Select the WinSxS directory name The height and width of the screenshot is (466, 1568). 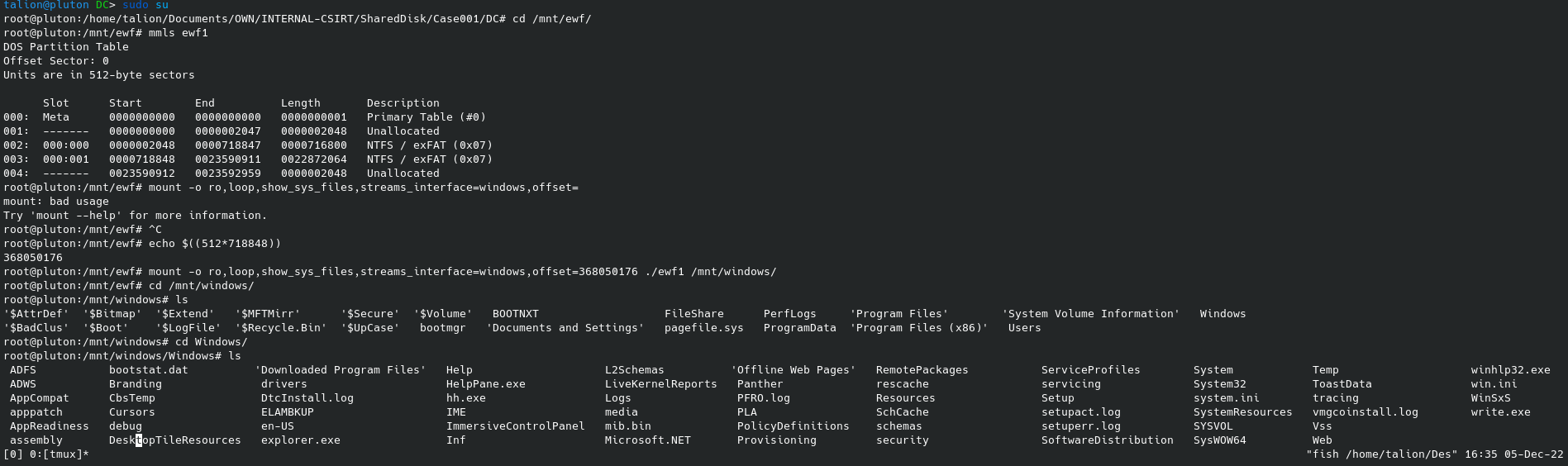pos(1490,398)
